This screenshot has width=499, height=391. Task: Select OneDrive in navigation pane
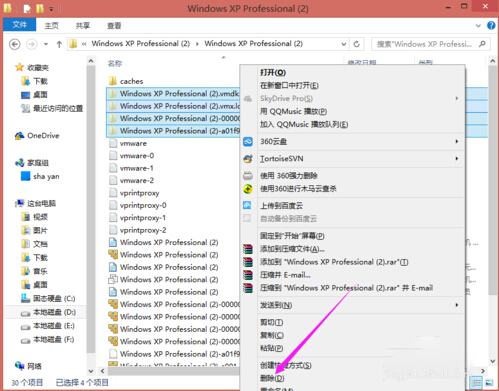43,136
